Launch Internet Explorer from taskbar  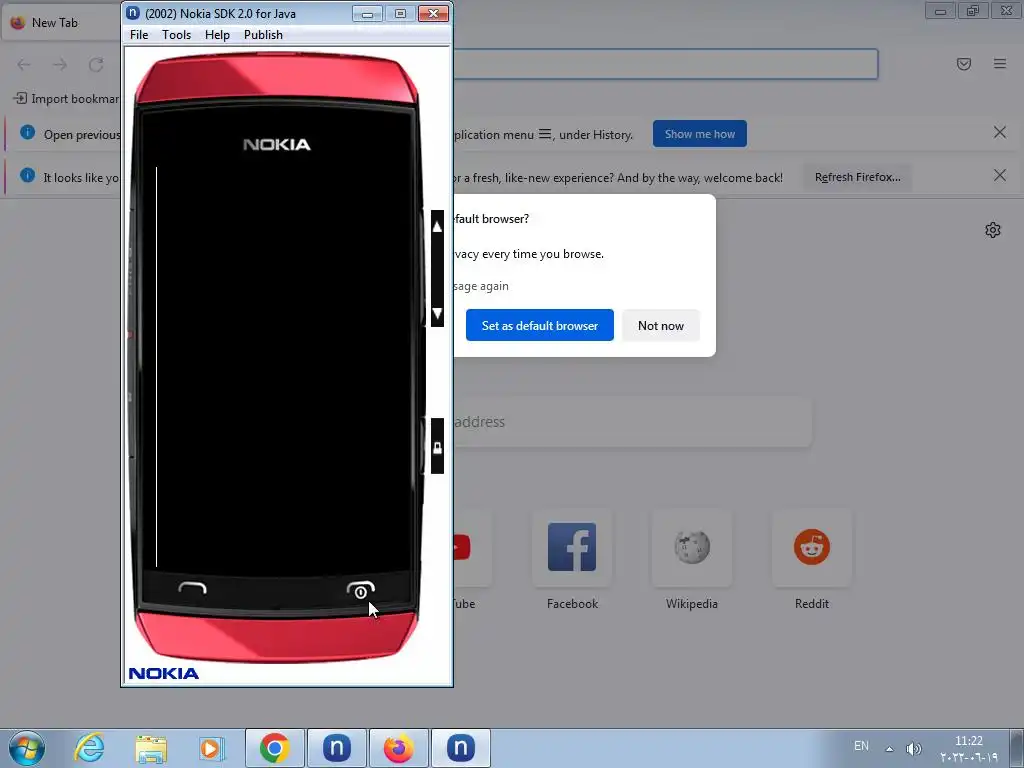point(89,748)
